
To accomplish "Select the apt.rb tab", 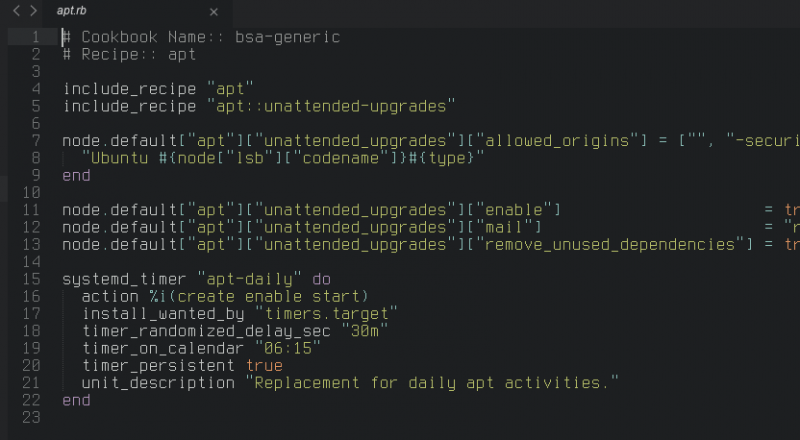I will (x=71, y=11).
